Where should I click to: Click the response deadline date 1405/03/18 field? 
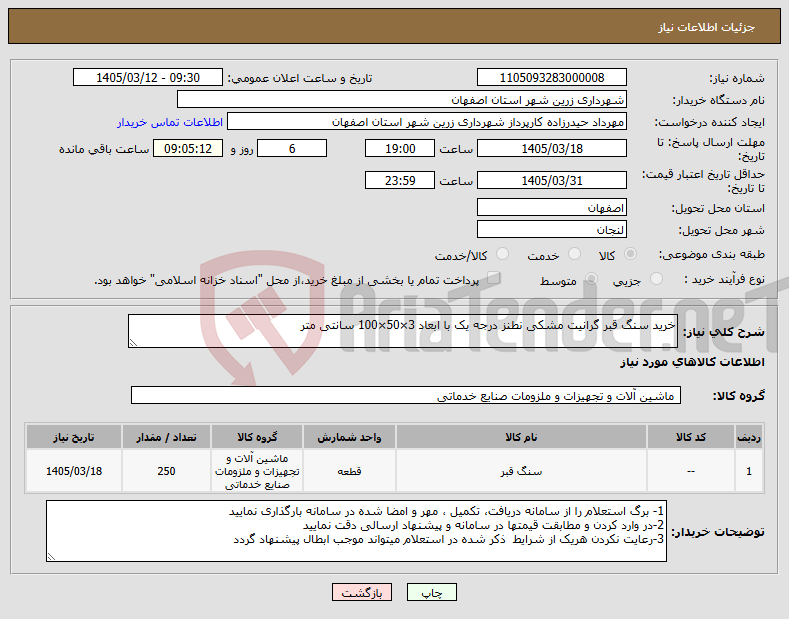pos(551,148)
